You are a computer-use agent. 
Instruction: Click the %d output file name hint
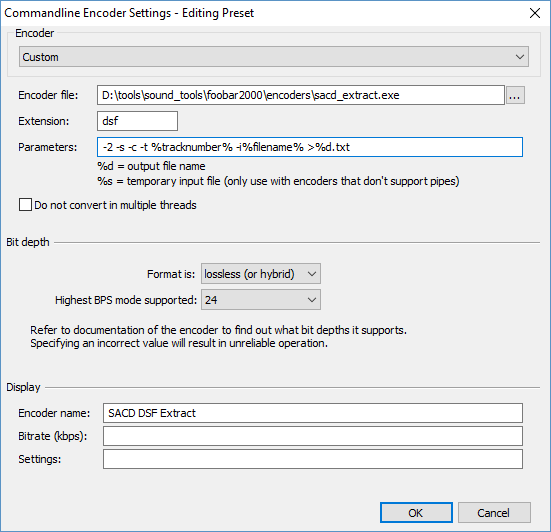(x=151, y=166)
